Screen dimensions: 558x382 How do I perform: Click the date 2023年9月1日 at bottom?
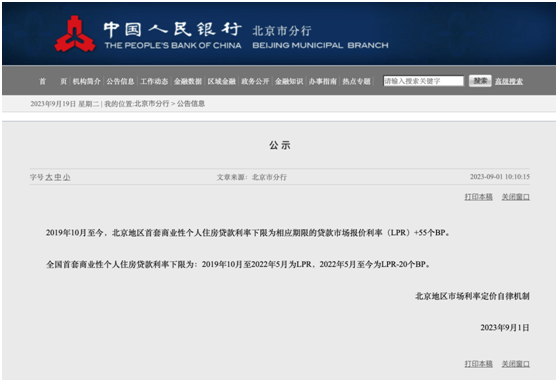point(505,328)
